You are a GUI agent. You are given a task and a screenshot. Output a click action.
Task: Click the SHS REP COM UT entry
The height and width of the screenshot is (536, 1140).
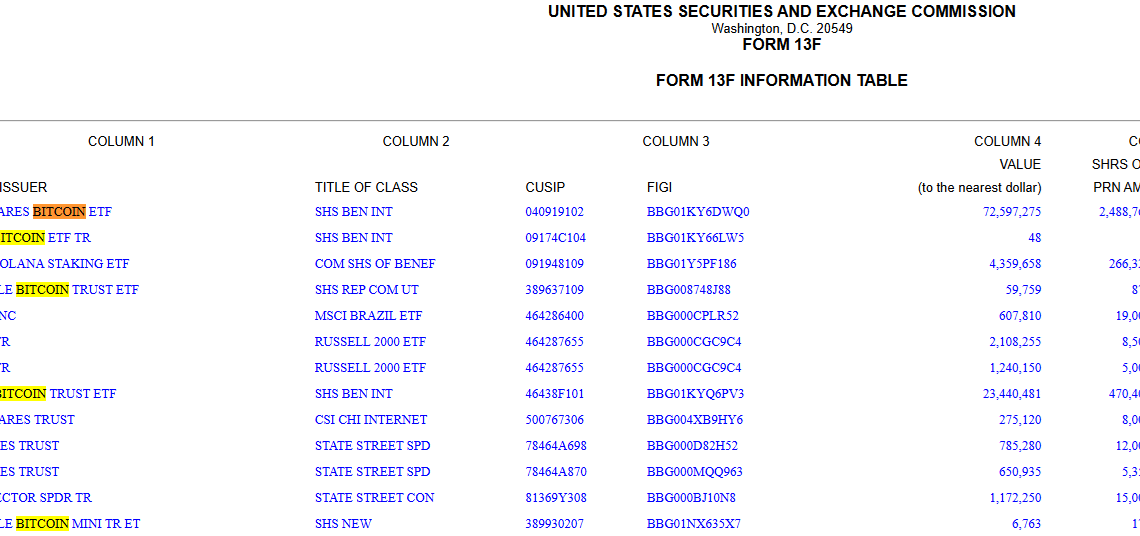click(x=366, y=290)
